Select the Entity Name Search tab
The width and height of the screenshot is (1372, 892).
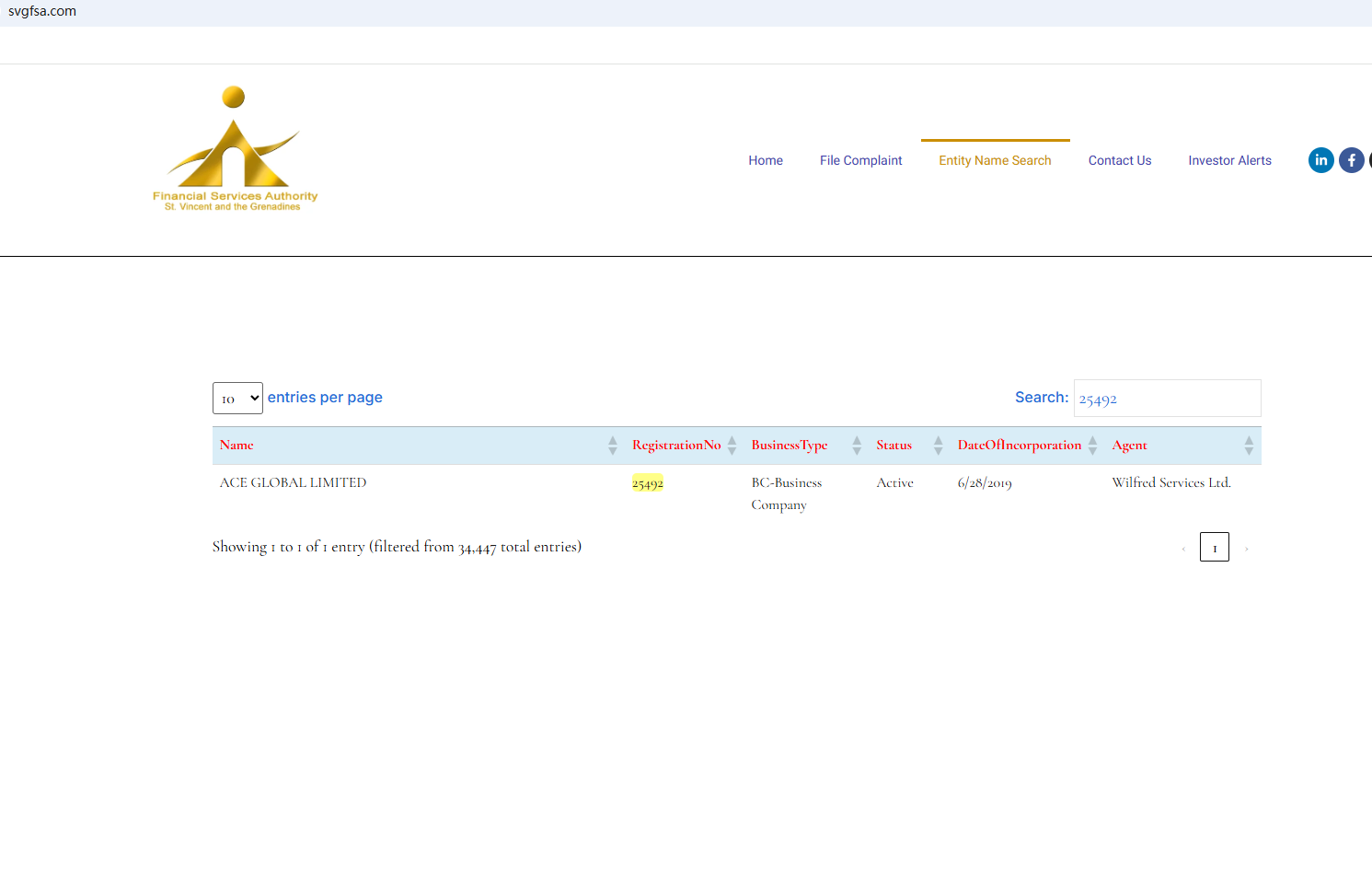(x=995, y=160)
